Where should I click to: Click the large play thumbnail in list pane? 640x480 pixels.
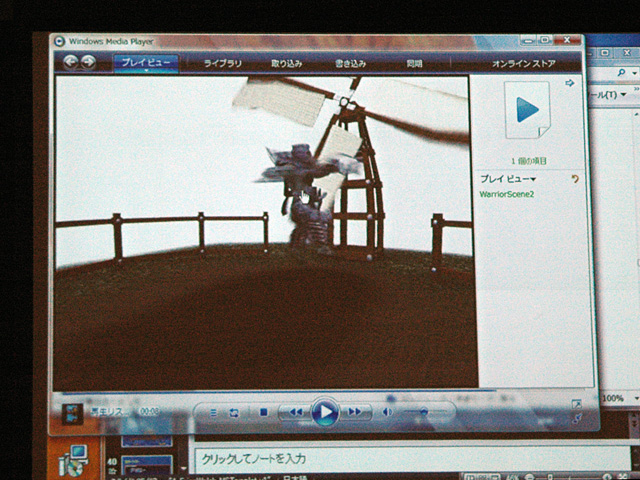526,110
